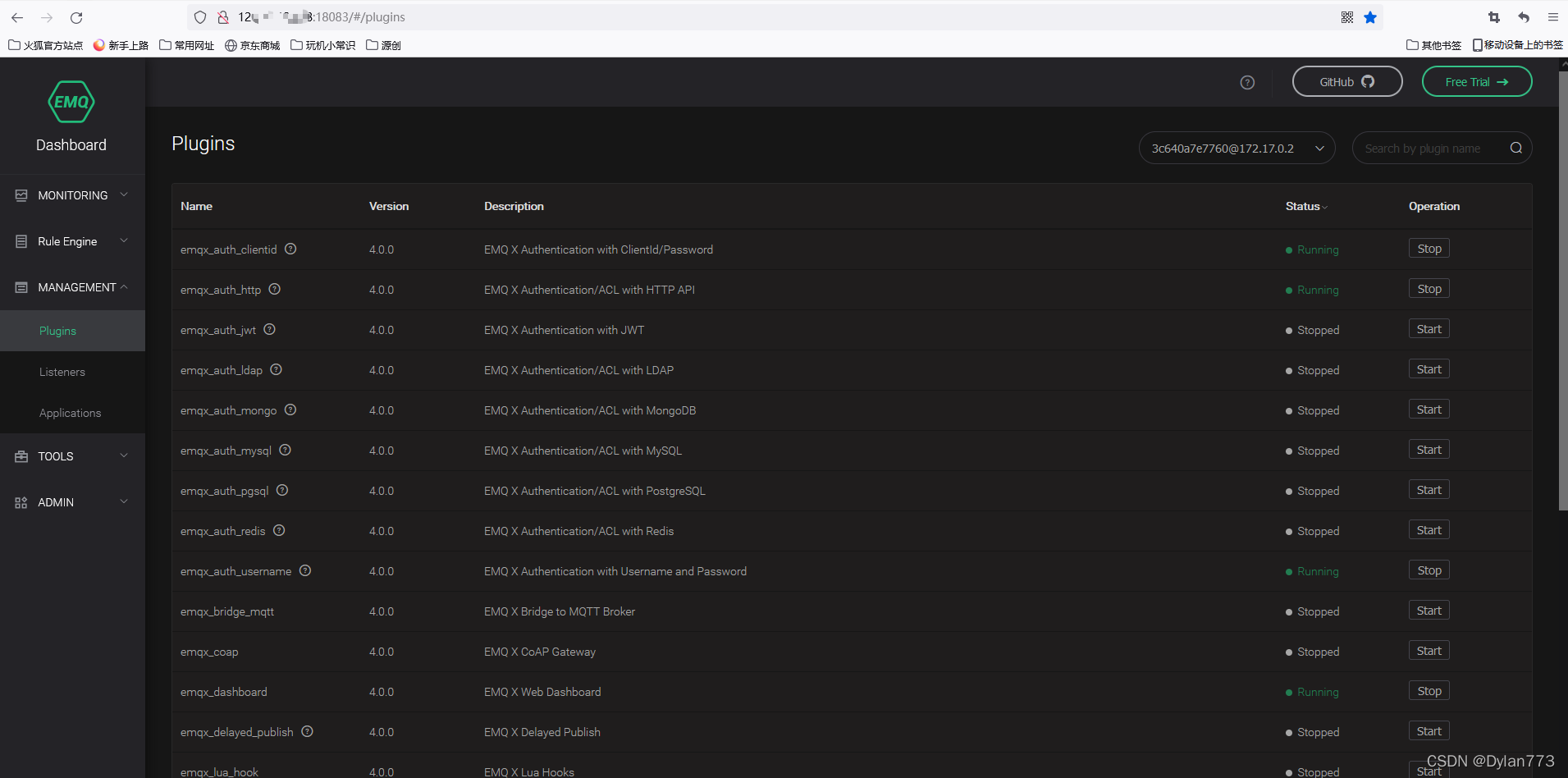Click the shield tracking protection icon
The image size is (1568, 778).
click(x=199, y=17)
